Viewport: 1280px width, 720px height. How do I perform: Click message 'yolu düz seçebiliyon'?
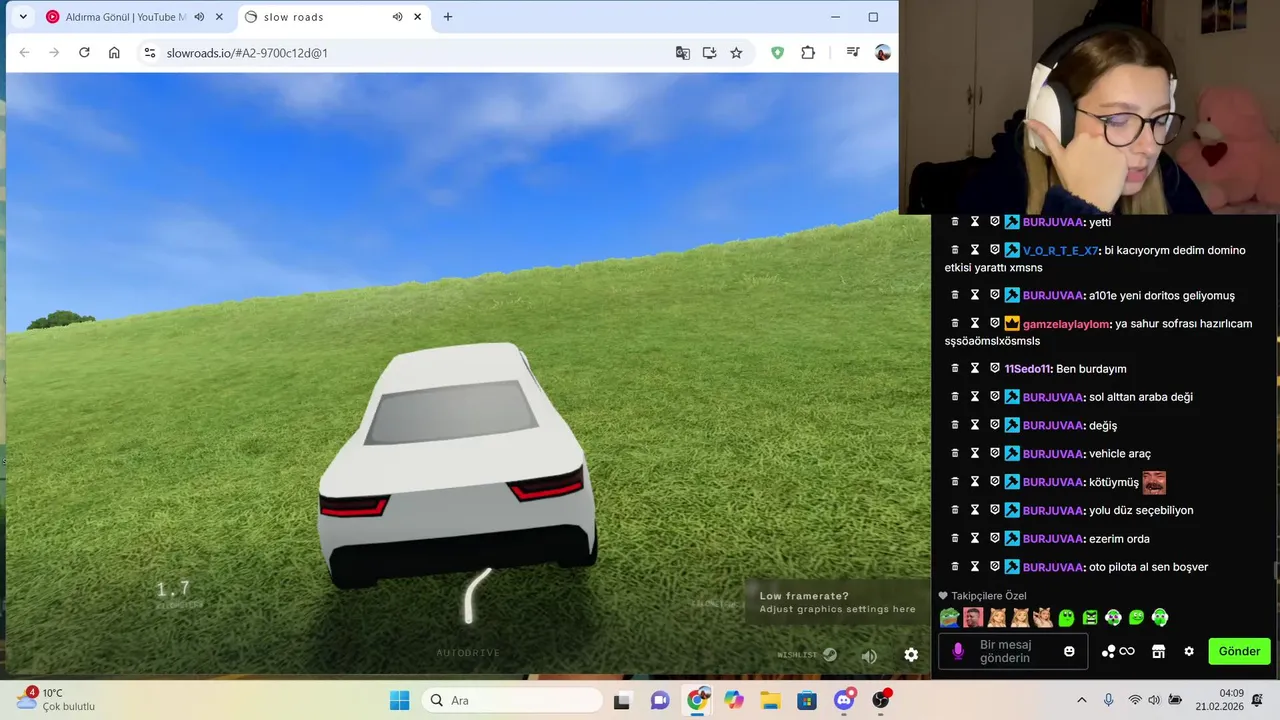click(1141, 510)
